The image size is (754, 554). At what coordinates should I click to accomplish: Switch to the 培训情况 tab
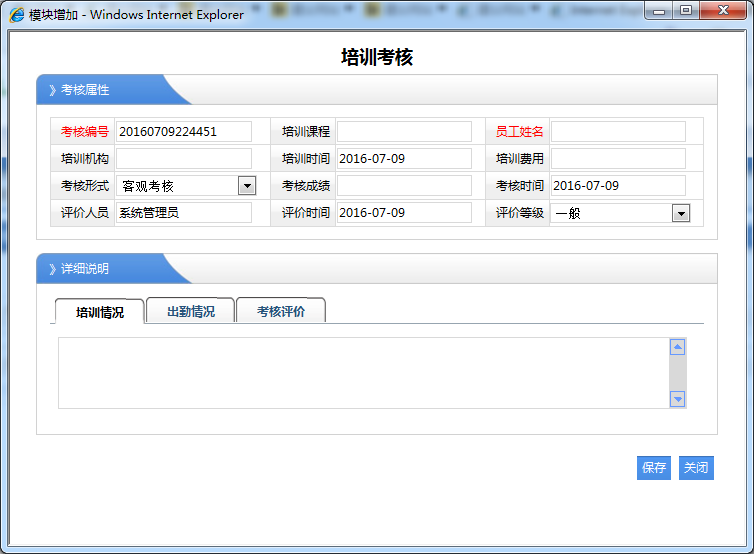[x=100, y=312]
